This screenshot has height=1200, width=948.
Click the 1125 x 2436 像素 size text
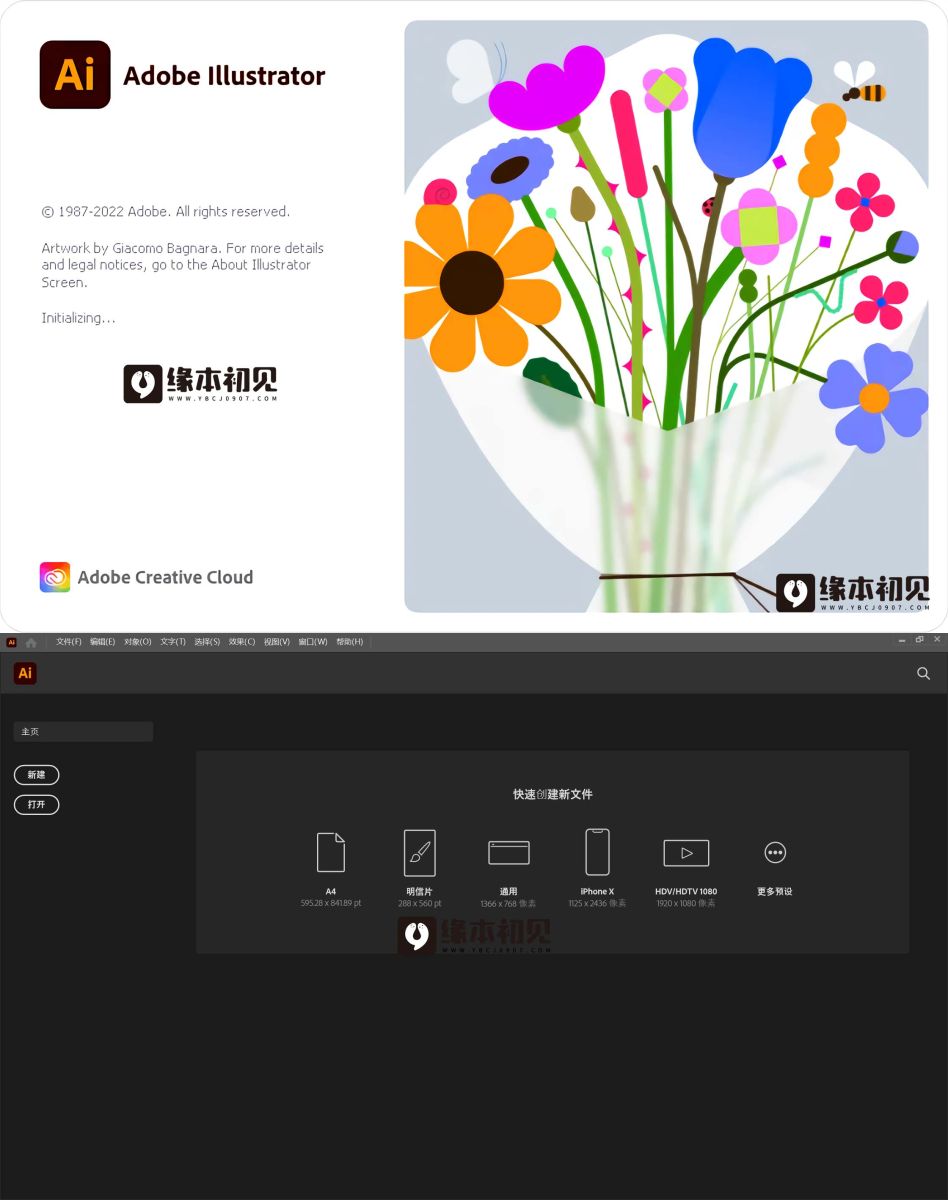pyautogui.click(x=597, y=903)
